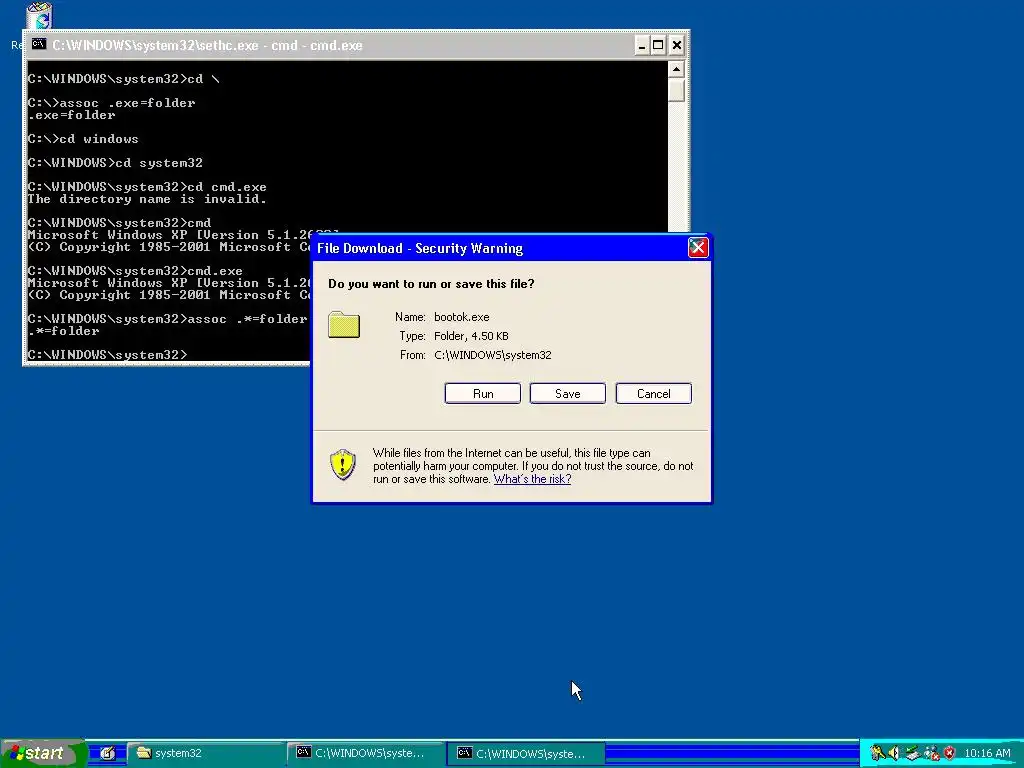Image resolution: width=1024 pixels, height=768 pixels.
Task: Cancel the file download dialog
Action: point(654,394)
